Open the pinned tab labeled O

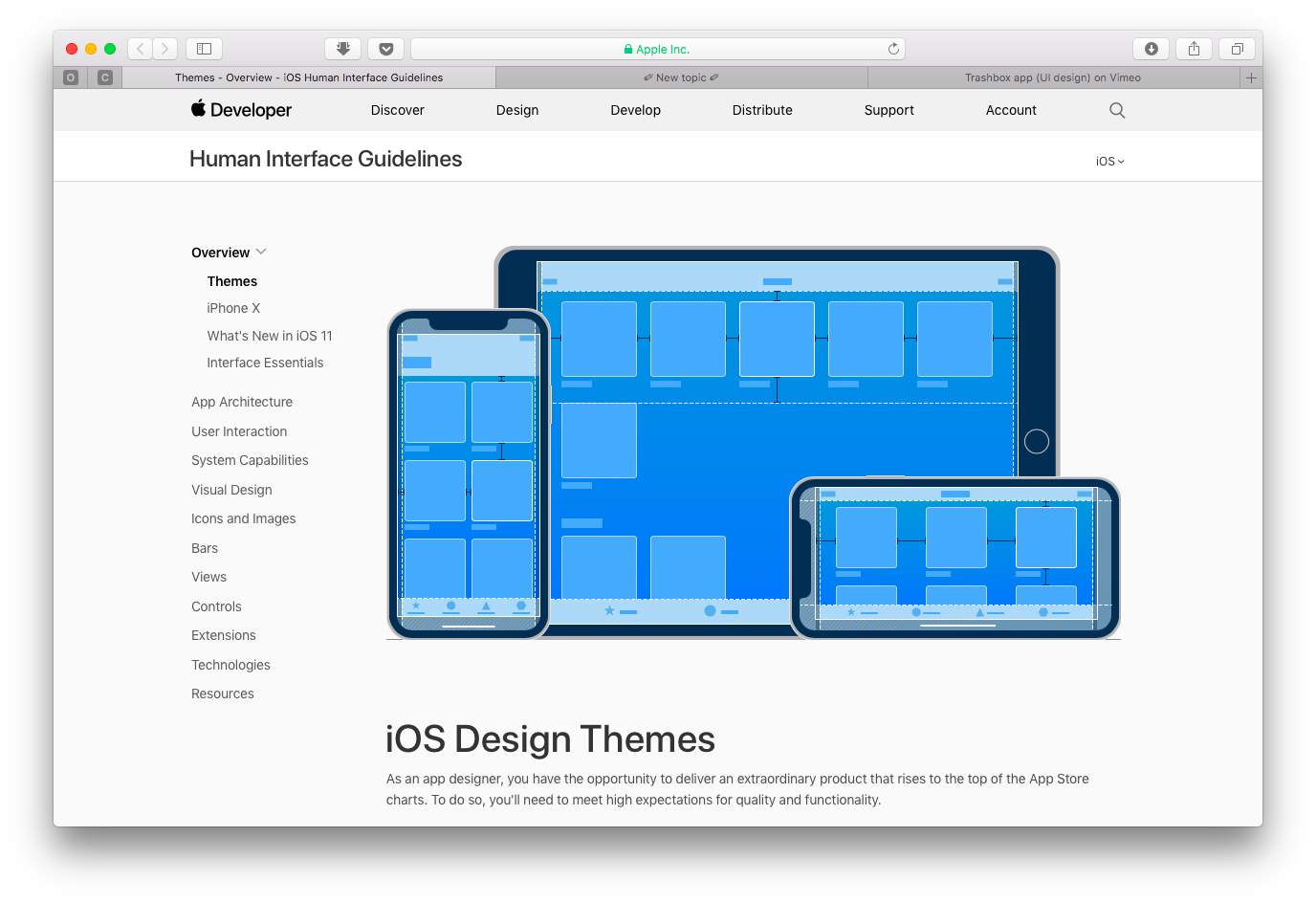pos(71,77)
